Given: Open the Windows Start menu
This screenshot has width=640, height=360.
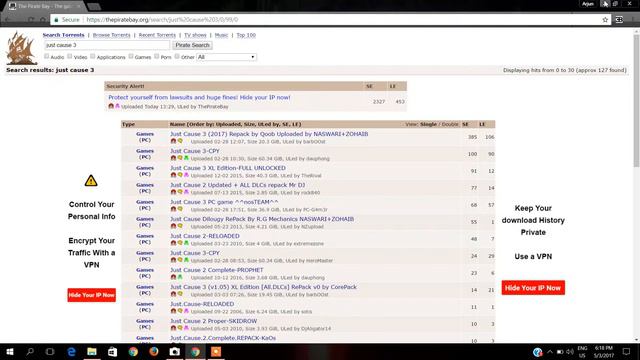Looking at the screenshot, I should click(10, 351).
